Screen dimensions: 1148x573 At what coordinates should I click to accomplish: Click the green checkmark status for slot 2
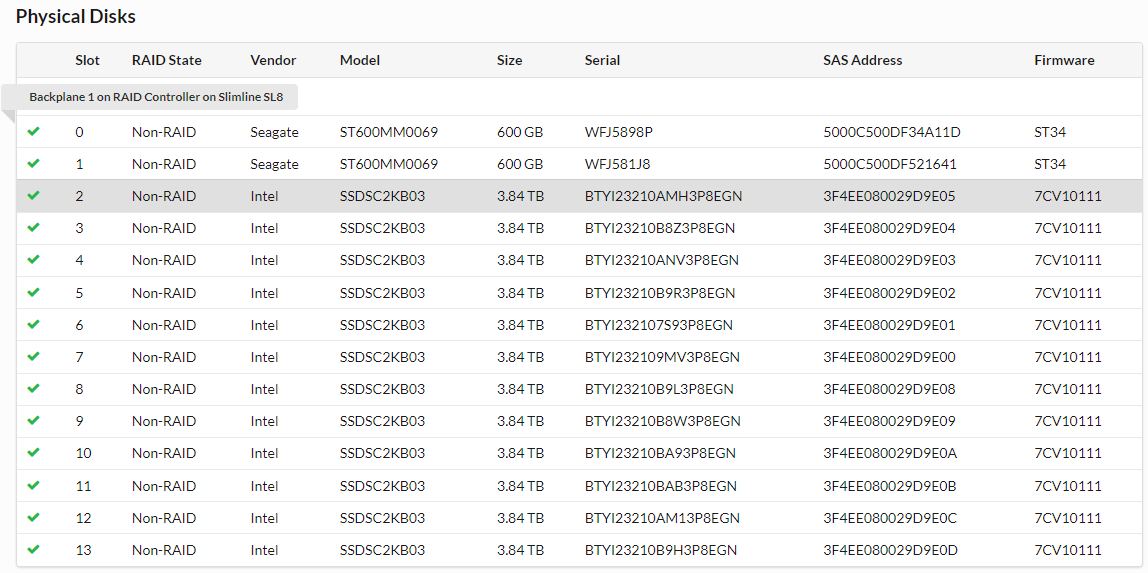point(34,196)
